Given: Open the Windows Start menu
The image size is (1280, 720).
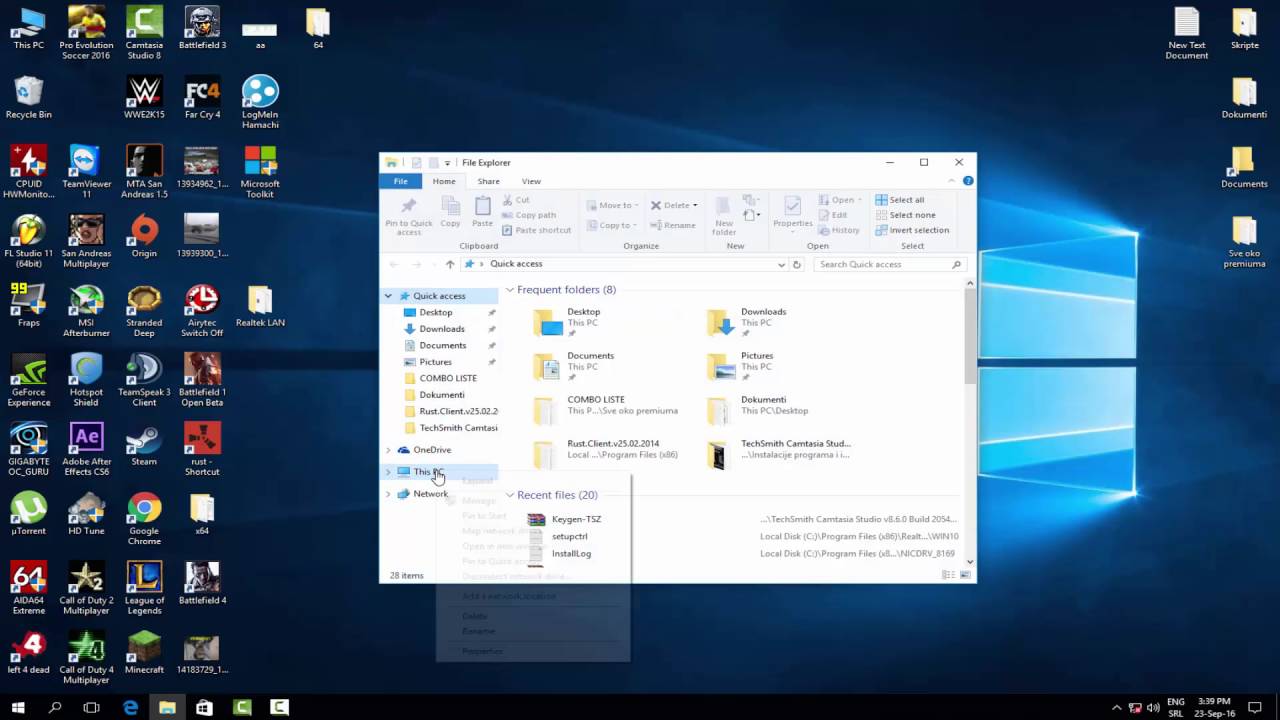Looking at the screenshot, I should pyautogui.click(x=18, y=707).
